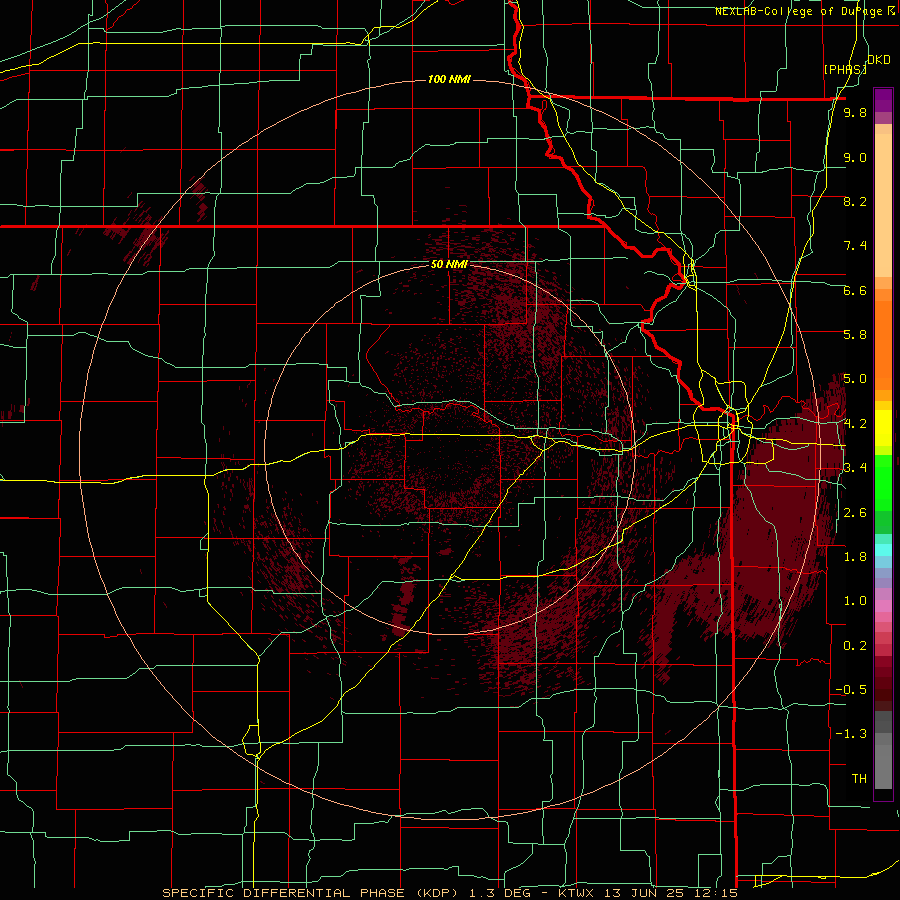Click the -0.5 value on the color scale
The image size is (900, 900).
pos(851,690)
